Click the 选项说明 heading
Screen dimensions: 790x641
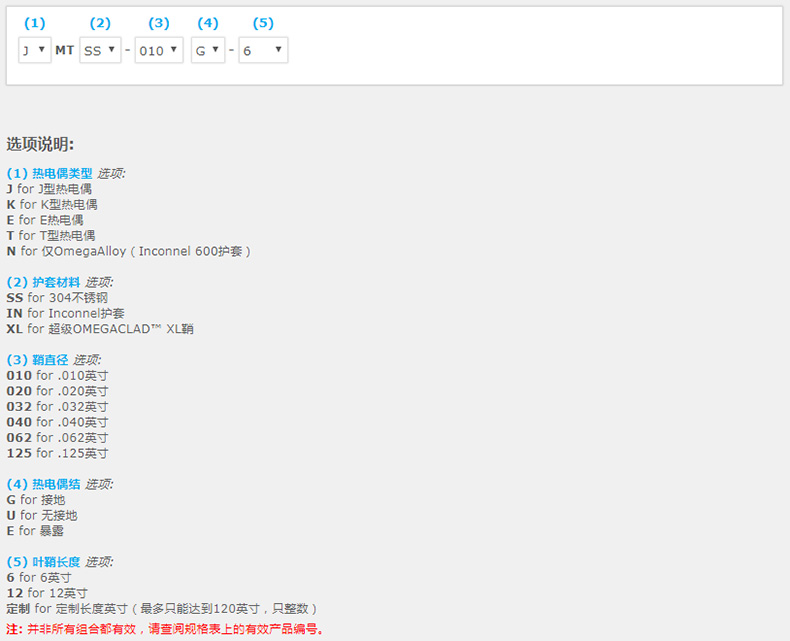[40, 144]
